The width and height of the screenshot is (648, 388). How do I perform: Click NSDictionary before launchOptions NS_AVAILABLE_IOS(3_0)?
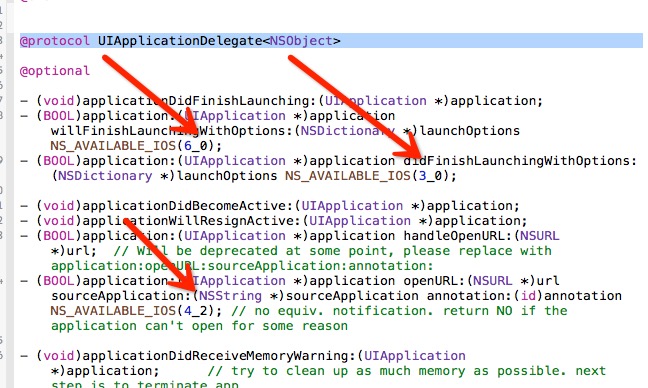pos(105,176)
